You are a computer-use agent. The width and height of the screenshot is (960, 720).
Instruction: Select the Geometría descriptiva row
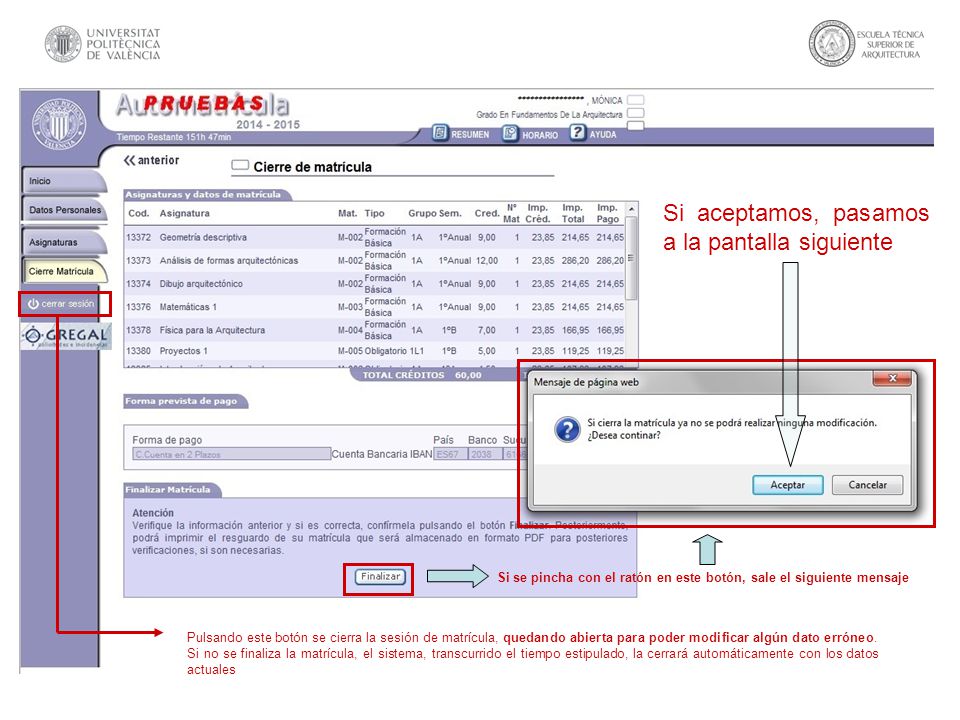coord(375,238)
